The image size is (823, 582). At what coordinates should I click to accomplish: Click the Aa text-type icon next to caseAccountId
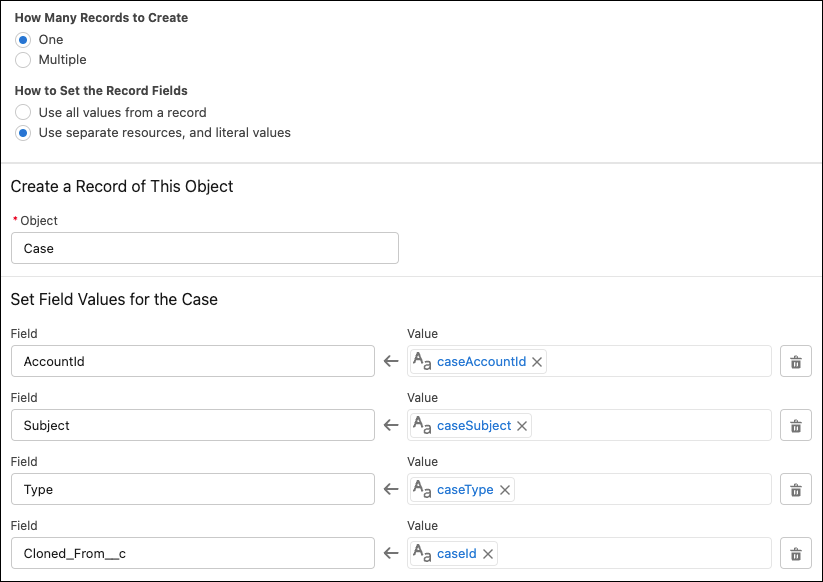tap(421, 361)
